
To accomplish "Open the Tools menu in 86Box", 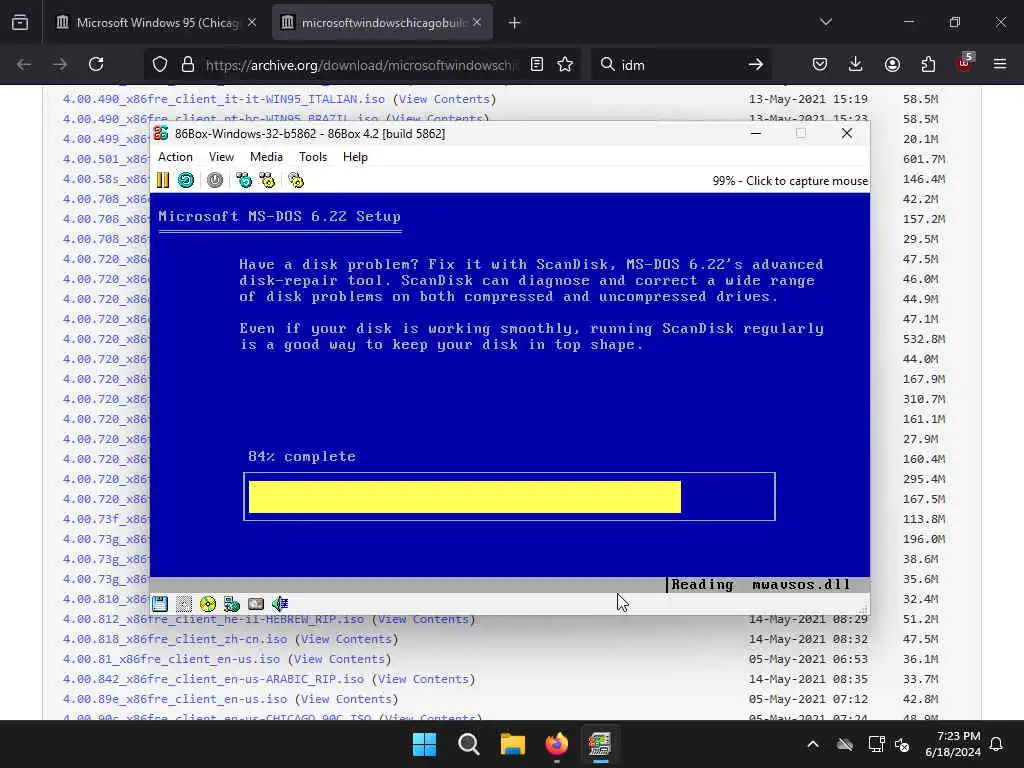I will pyautogui.click(x=313, y=157).
